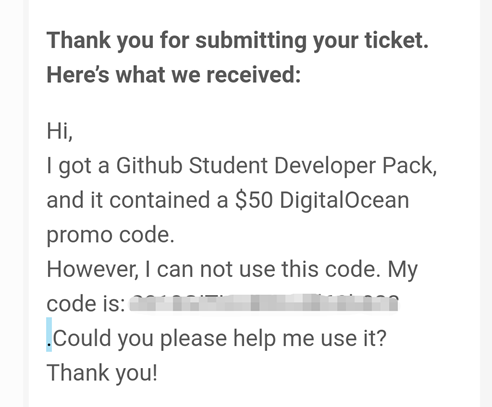Click the word "received:" in heading
Viewport: 492px width, 407px height.
254,75
